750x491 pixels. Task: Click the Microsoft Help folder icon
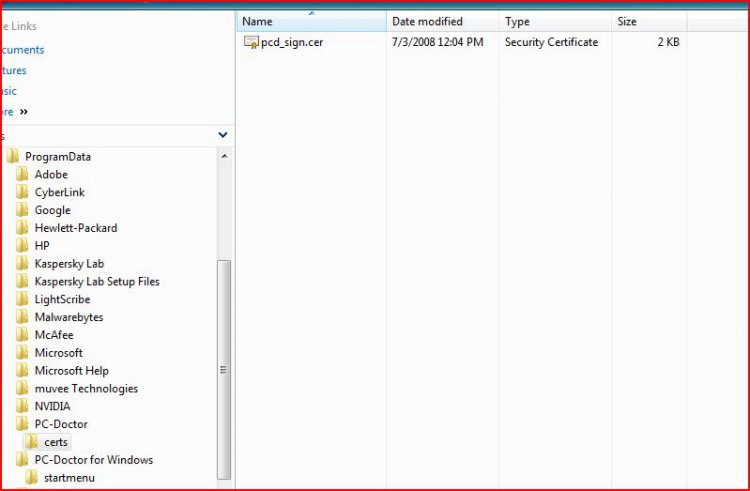point(22,371)
